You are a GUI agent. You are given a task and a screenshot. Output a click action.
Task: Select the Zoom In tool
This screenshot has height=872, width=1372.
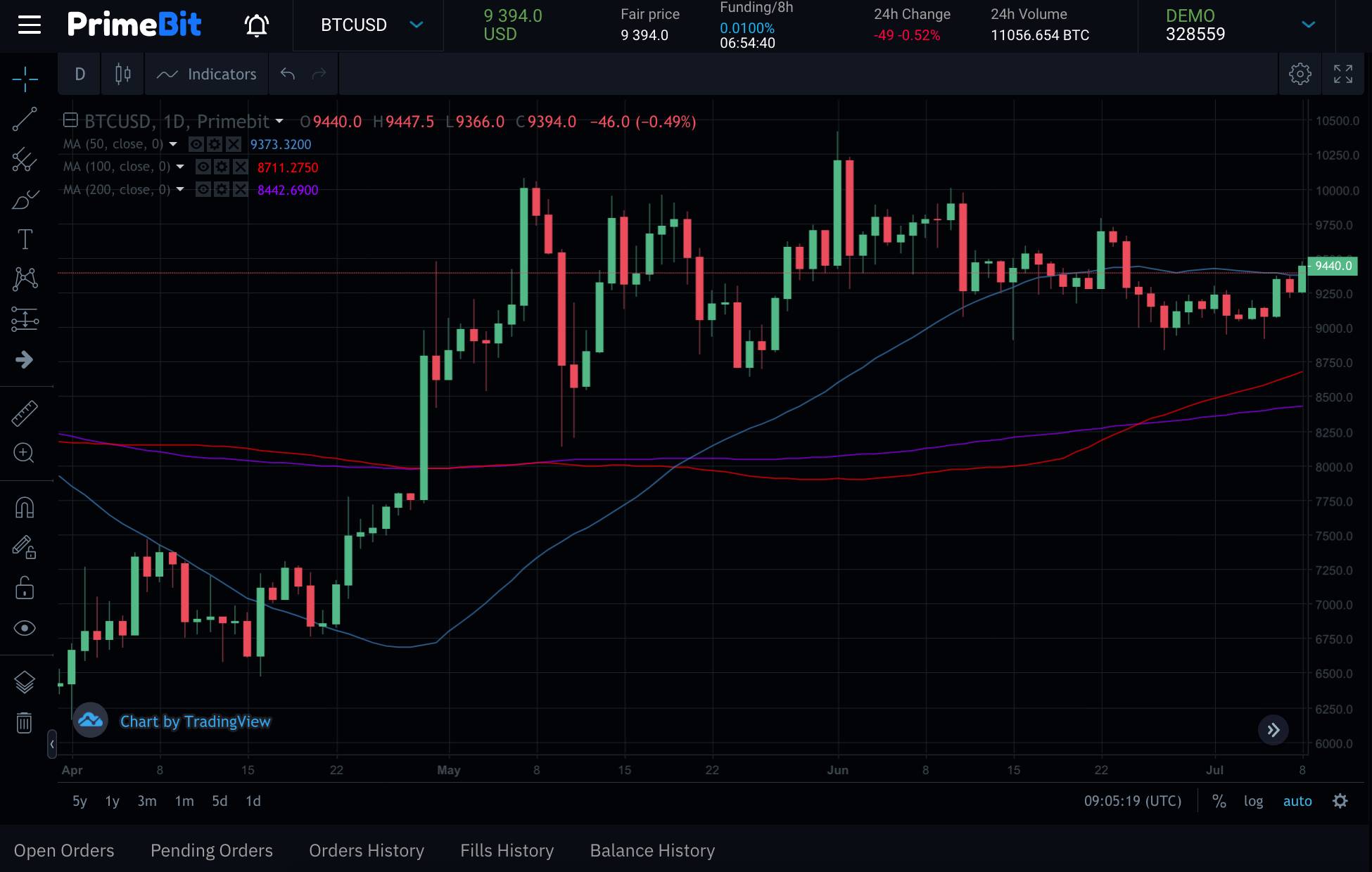click(x=25, y=453)
